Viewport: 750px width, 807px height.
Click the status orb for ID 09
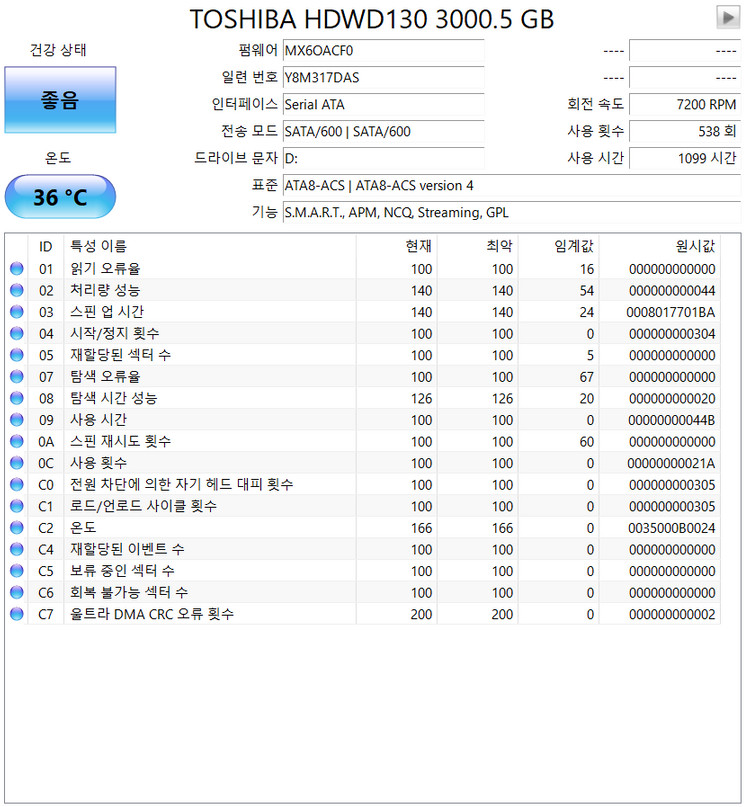(17, 420)
